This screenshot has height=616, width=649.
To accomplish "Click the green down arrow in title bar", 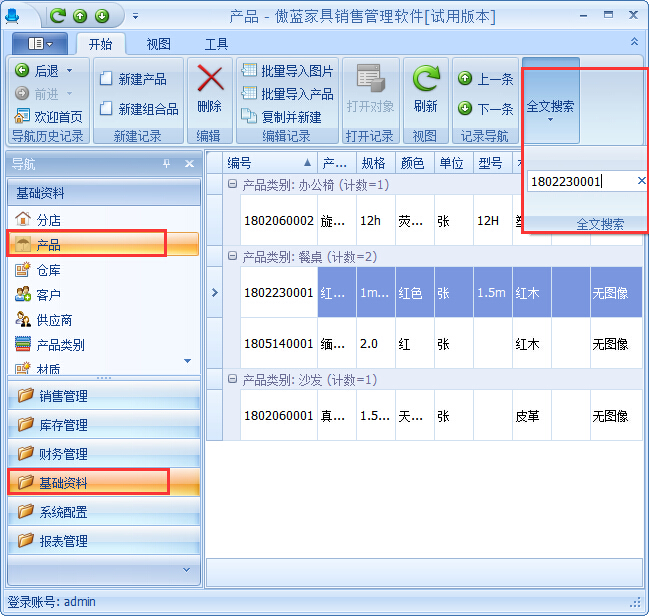I will point(102,16).
